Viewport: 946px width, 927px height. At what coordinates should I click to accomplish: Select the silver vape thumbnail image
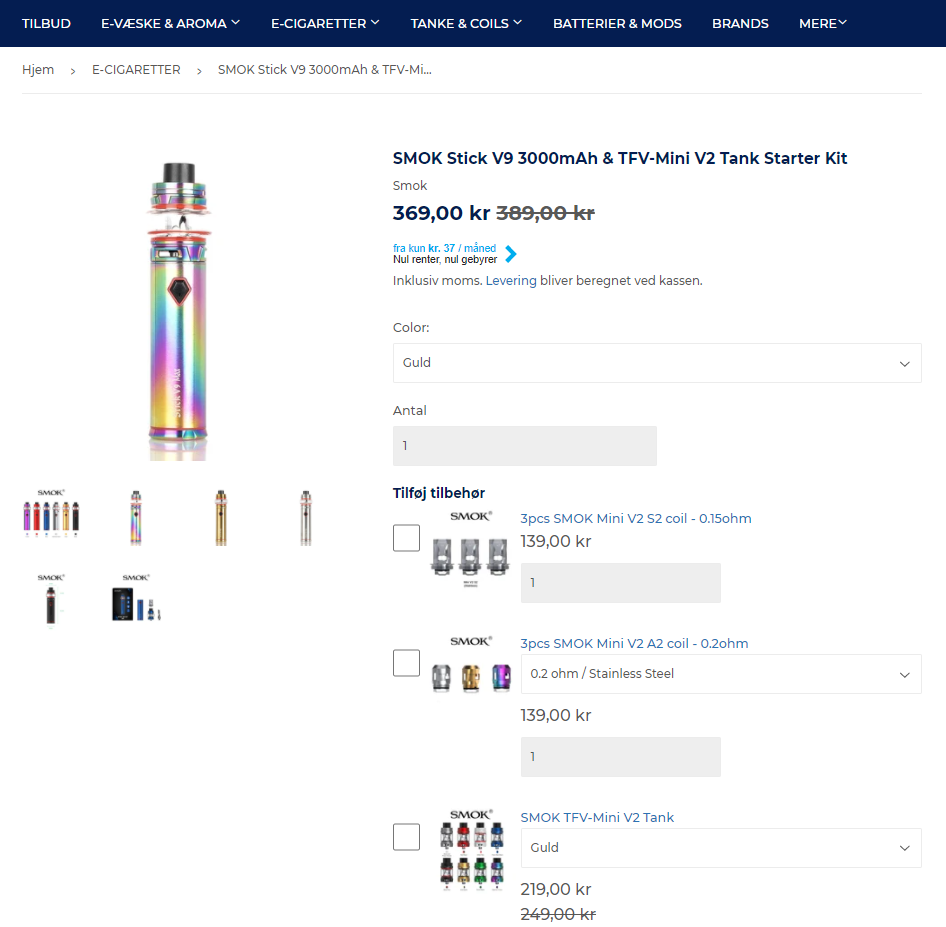306,517
